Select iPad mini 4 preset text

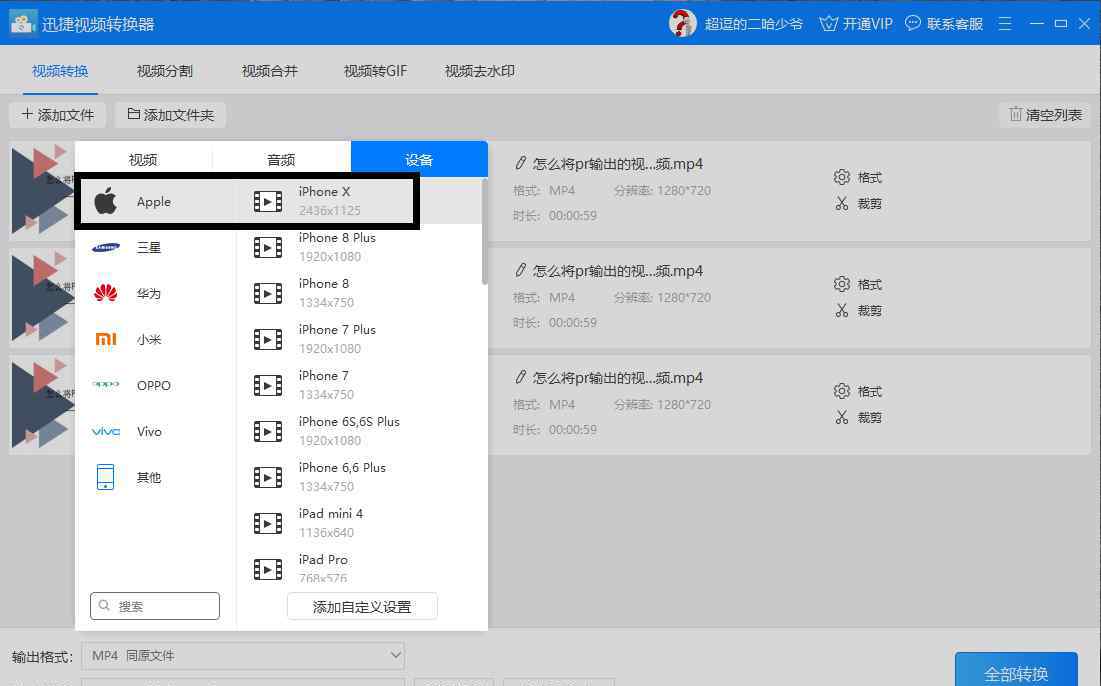pyautogui.click(x=331, y=513)
